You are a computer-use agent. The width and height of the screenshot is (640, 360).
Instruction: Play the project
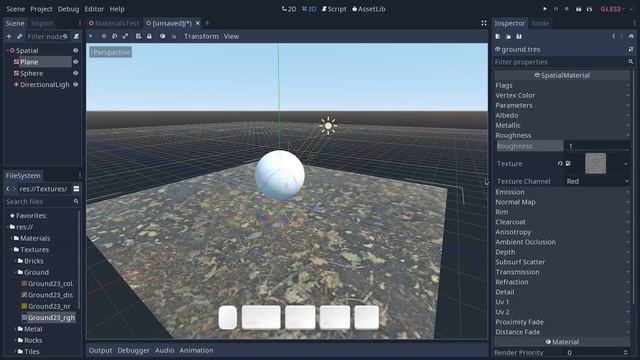(x=545, y=9)
